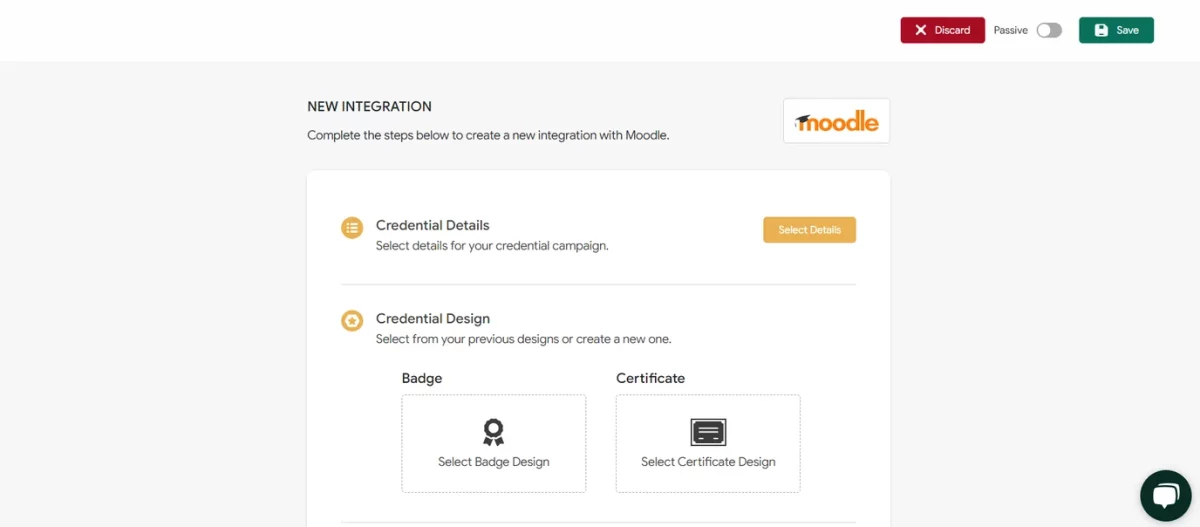Image resolution: width=1200 pixels, height=527 pixels.
Task: Click the Passive label text
Action: coord(1010,30)
